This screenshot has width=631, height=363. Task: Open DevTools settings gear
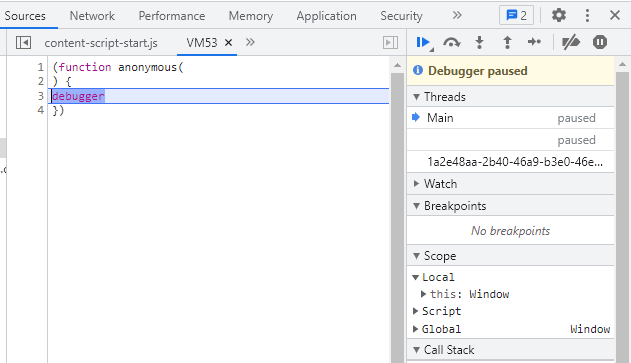[x=559, y=16]
